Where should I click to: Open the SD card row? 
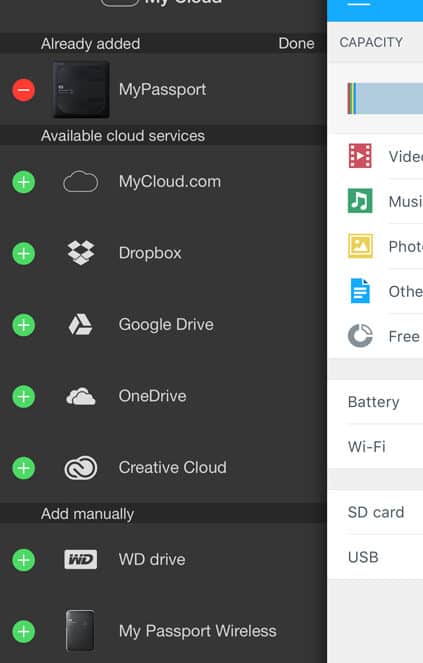point(375,512)
